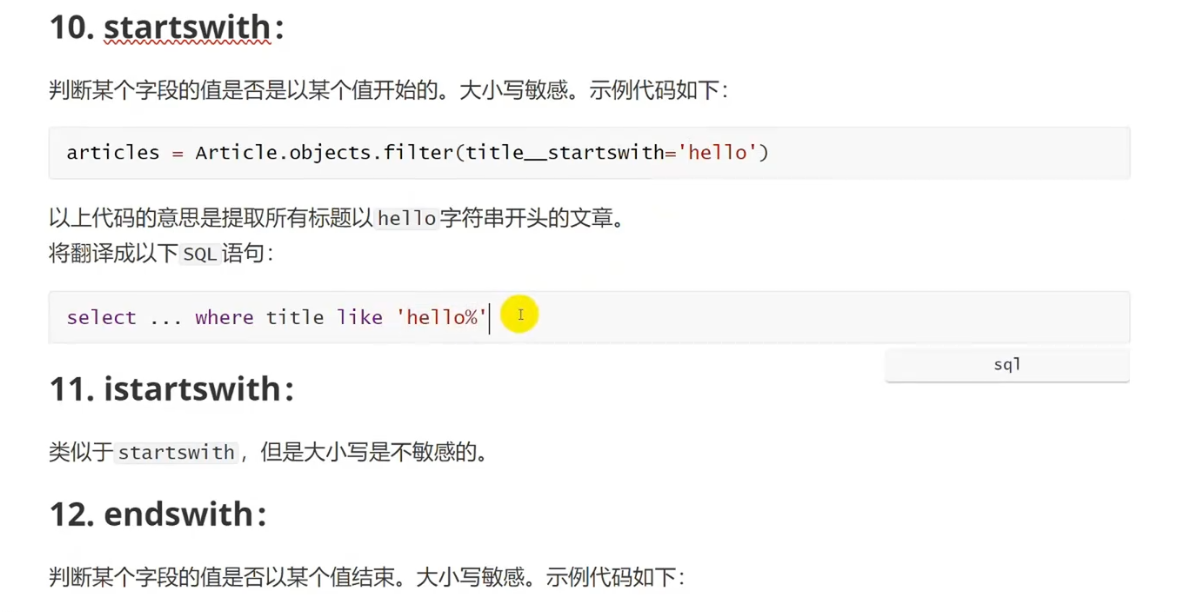Click the line 将翻译成以下 SQL 语句
Image resolution: width=1195 pixels, height=612 pixels.
161,254
